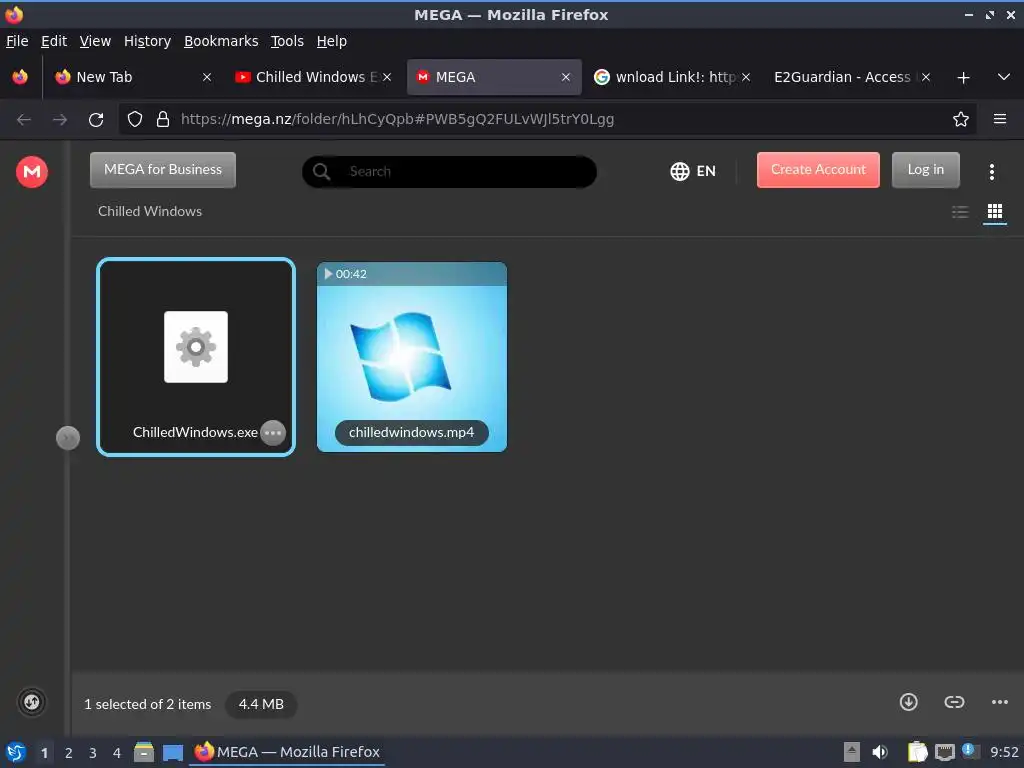Viewport: 1024px width, 768px height.
Task: Open the bottom bar more options menu
Action: 999,702
